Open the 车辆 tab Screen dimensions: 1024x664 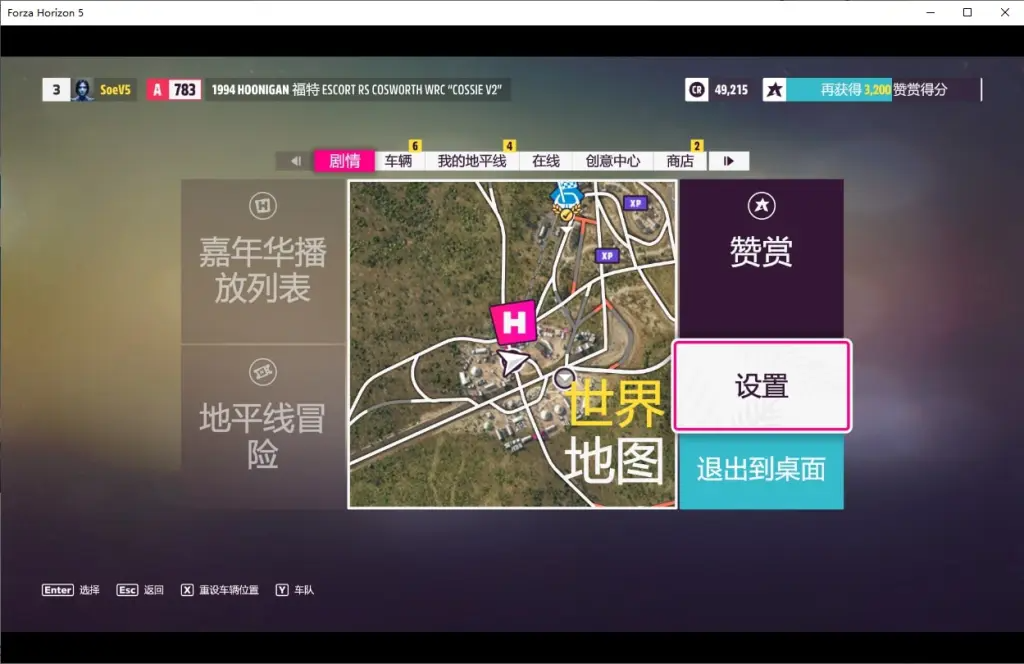tap(398, 161)
